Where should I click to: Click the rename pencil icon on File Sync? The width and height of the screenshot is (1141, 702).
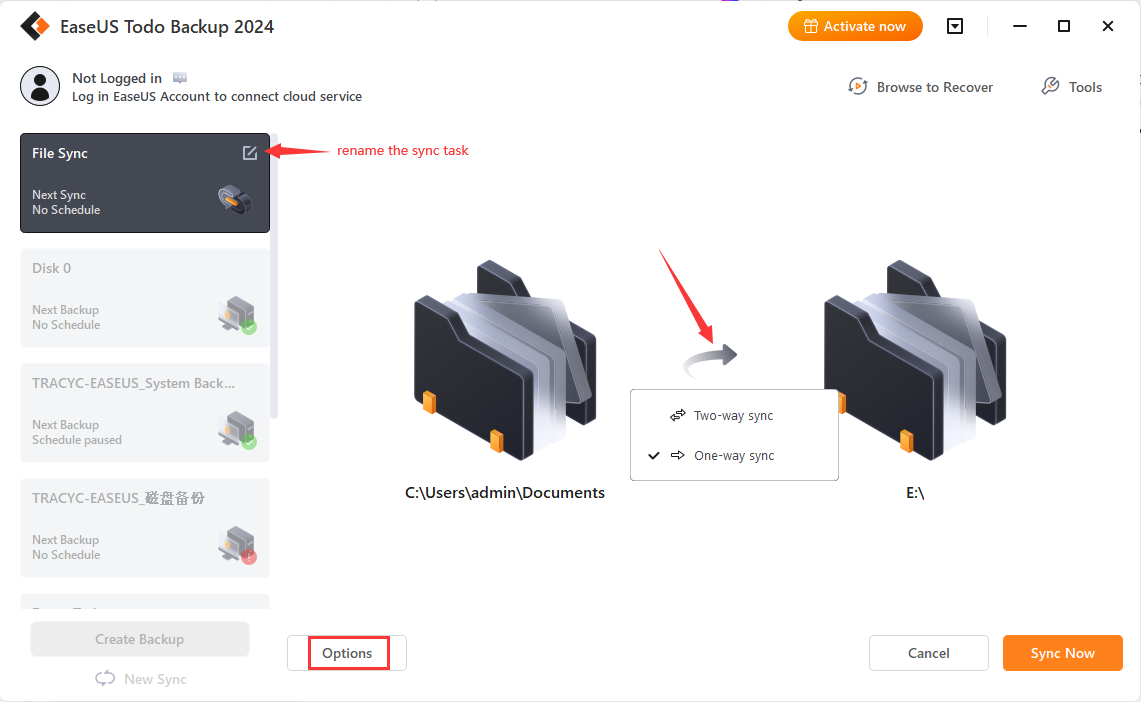click(x=250, y=153)
